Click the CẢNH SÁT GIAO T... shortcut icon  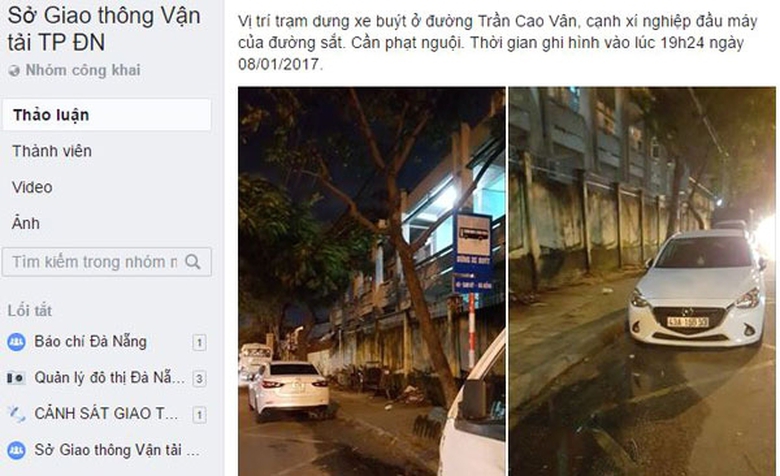point(16,414)
